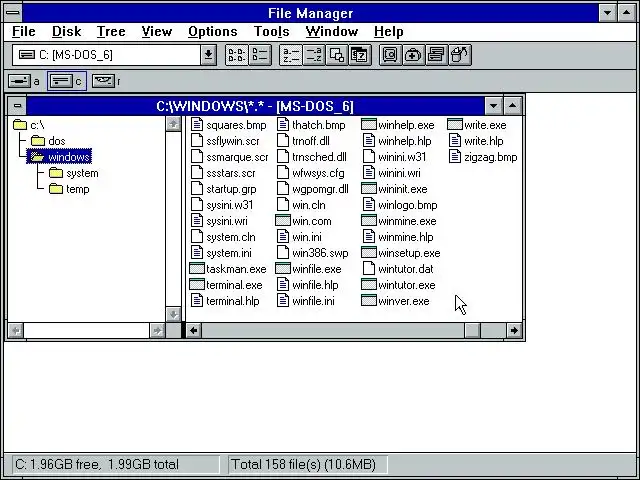Click the system folder icon
Screen dimensions: 640x480
click(56, 173)
